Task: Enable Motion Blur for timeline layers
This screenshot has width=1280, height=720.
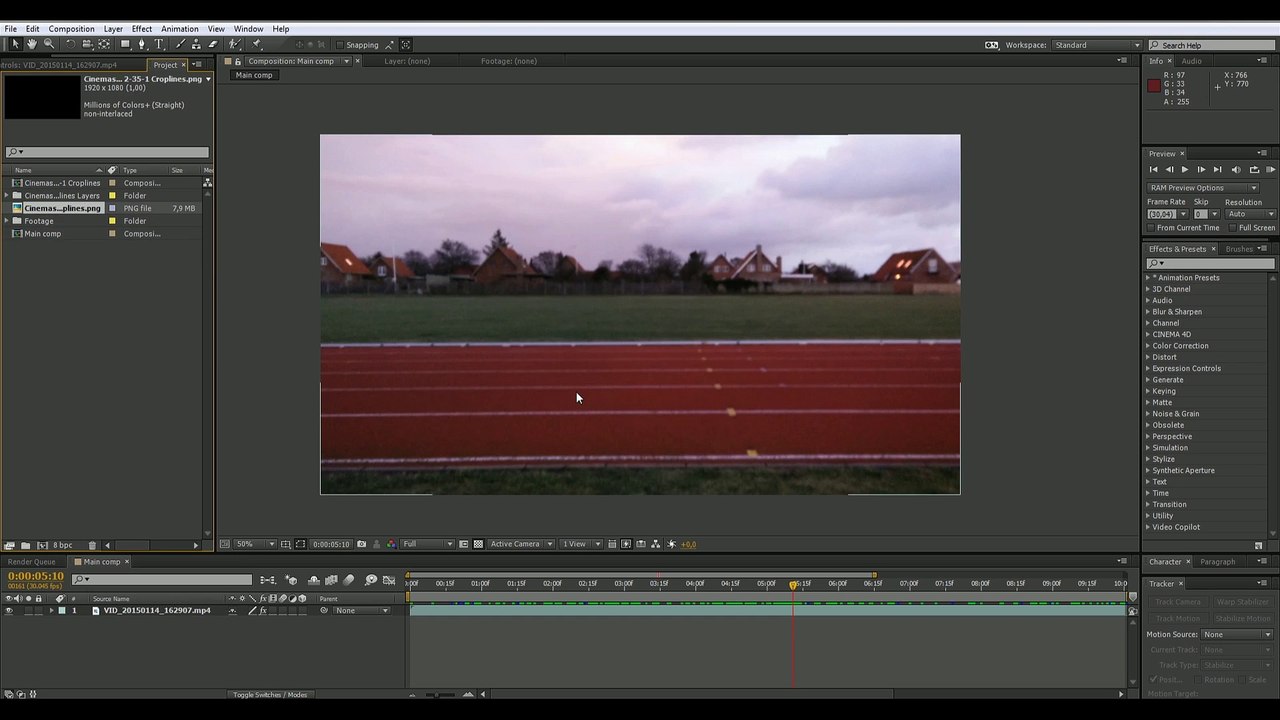Action: point(349,580)
